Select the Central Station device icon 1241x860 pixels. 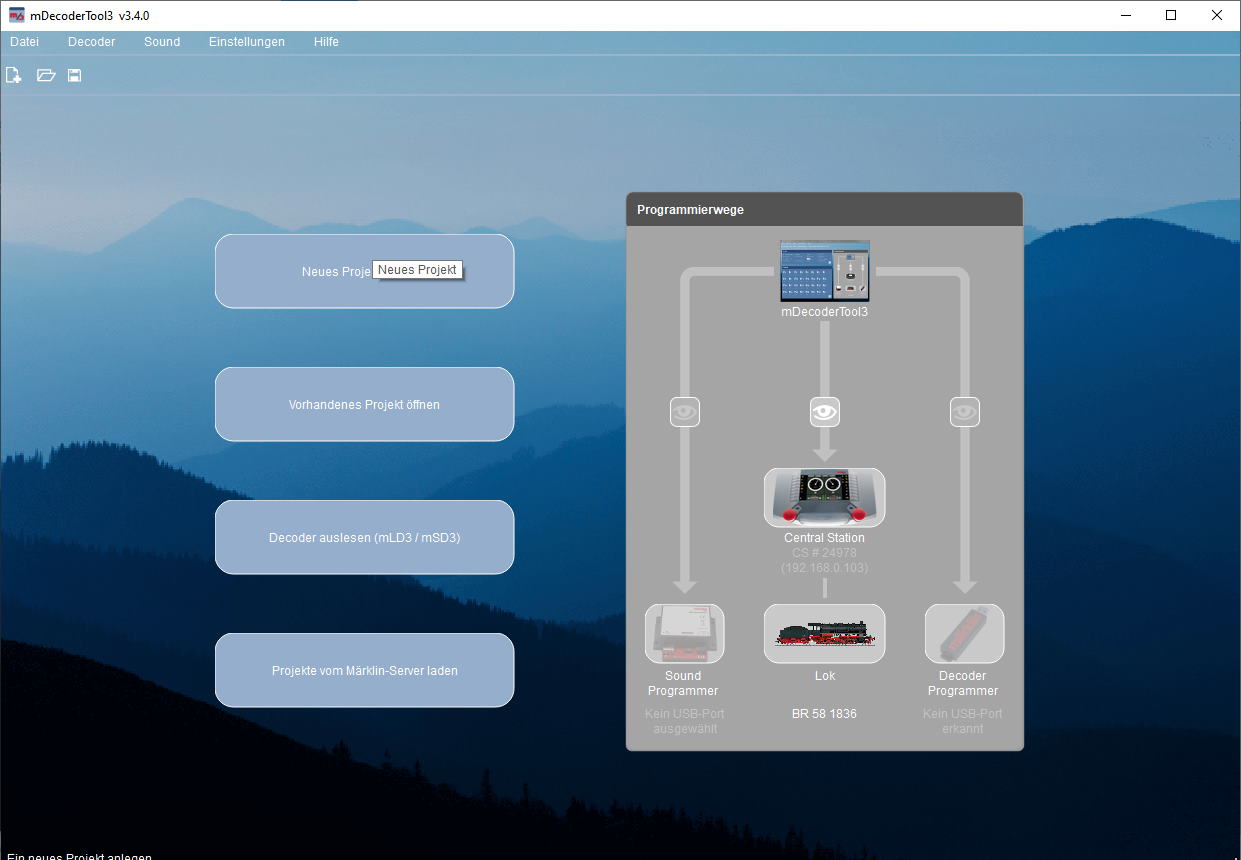(824, 497)
